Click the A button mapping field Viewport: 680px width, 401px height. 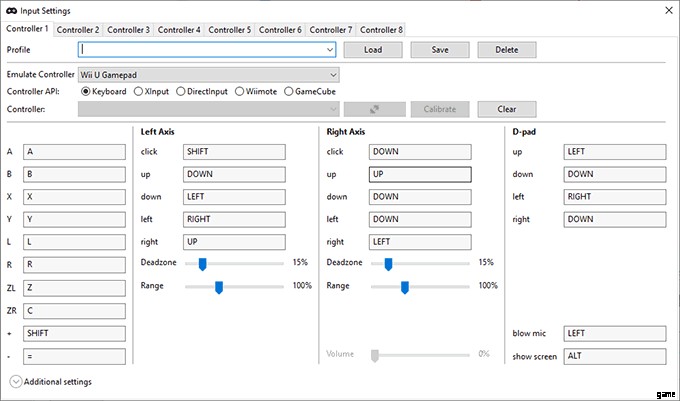pos(74,152)
